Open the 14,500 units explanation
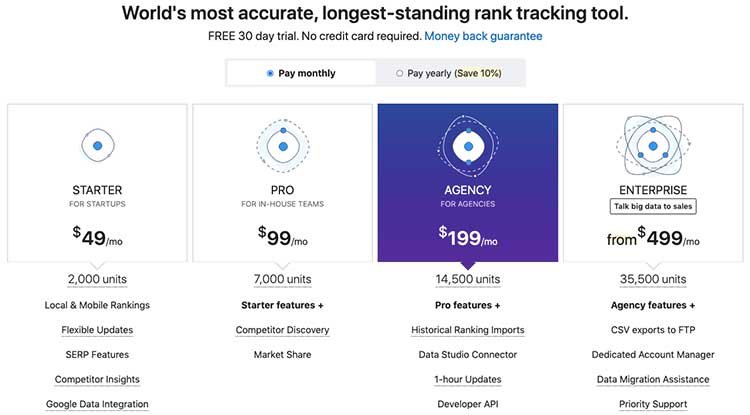 pyautogui.click(x=468, y=279)
